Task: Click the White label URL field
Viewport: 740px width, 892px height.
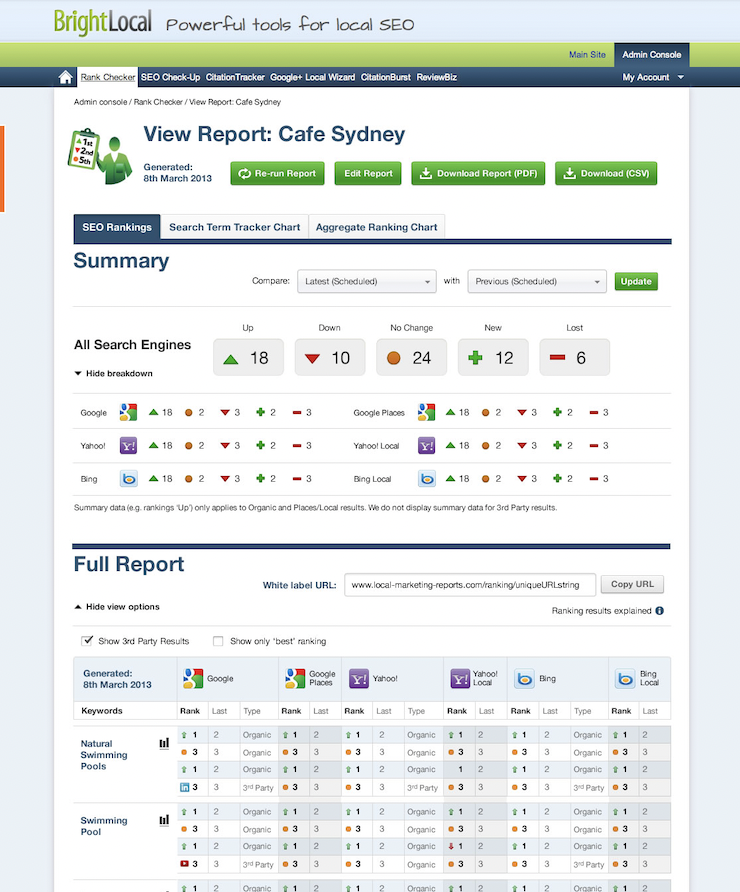Action: coord(470,584)
